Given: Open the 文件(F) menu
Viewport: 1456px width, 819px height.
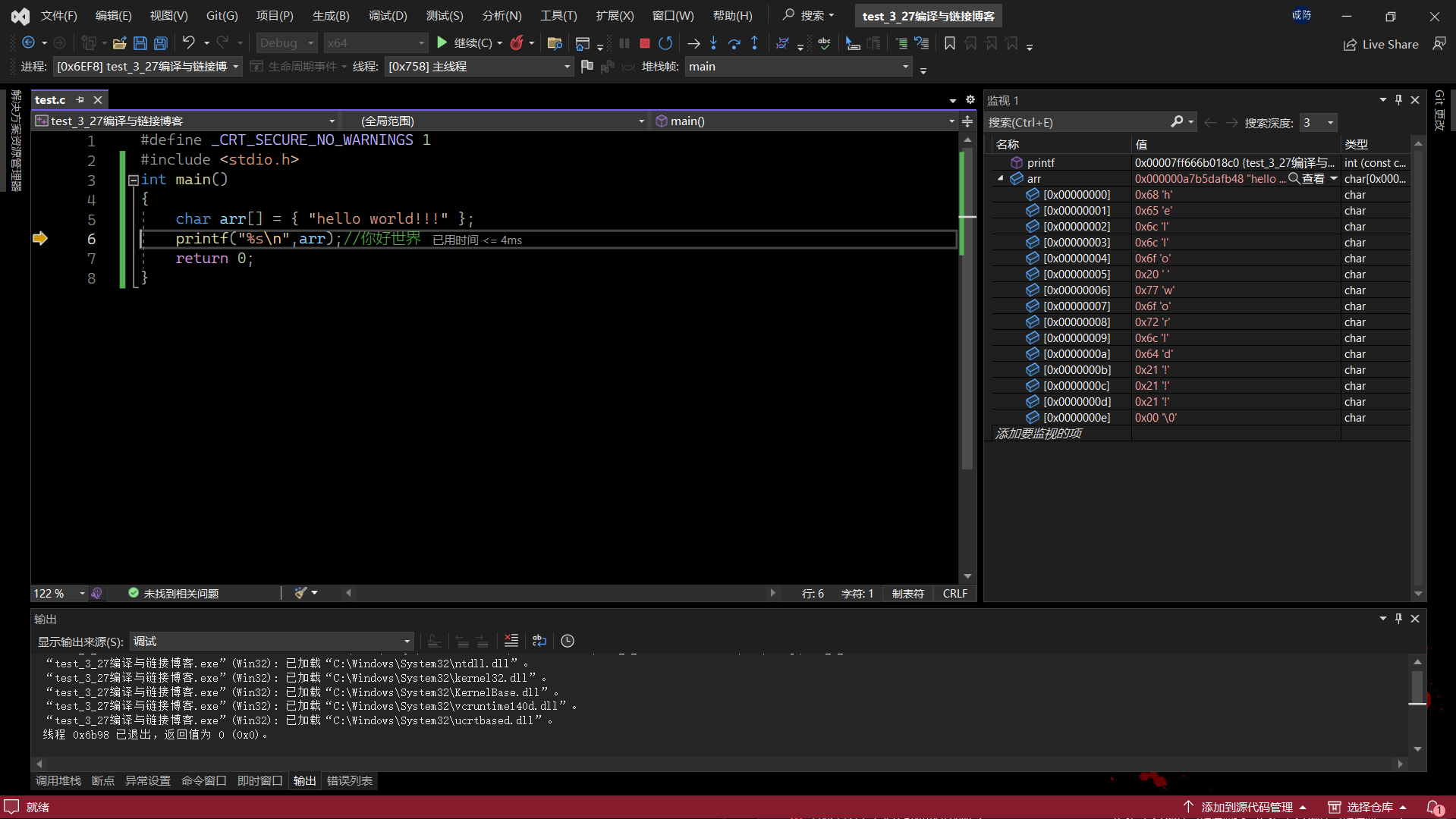Looking at the screenshot, I should pyautogui.click(x=58, y=15).
